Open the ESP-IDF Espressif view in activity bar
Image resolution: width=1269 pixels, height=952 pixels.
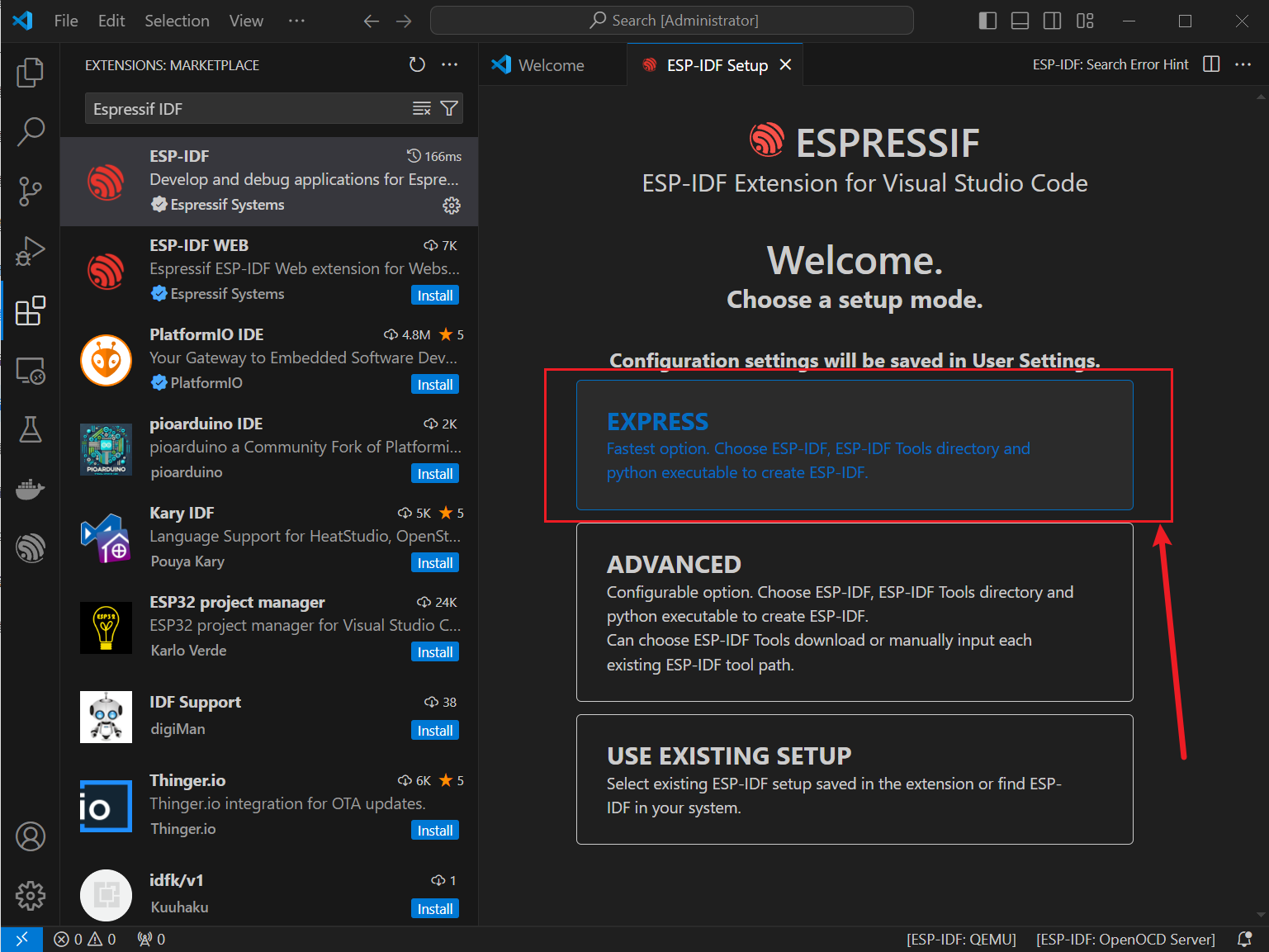[x=31, y=547]
